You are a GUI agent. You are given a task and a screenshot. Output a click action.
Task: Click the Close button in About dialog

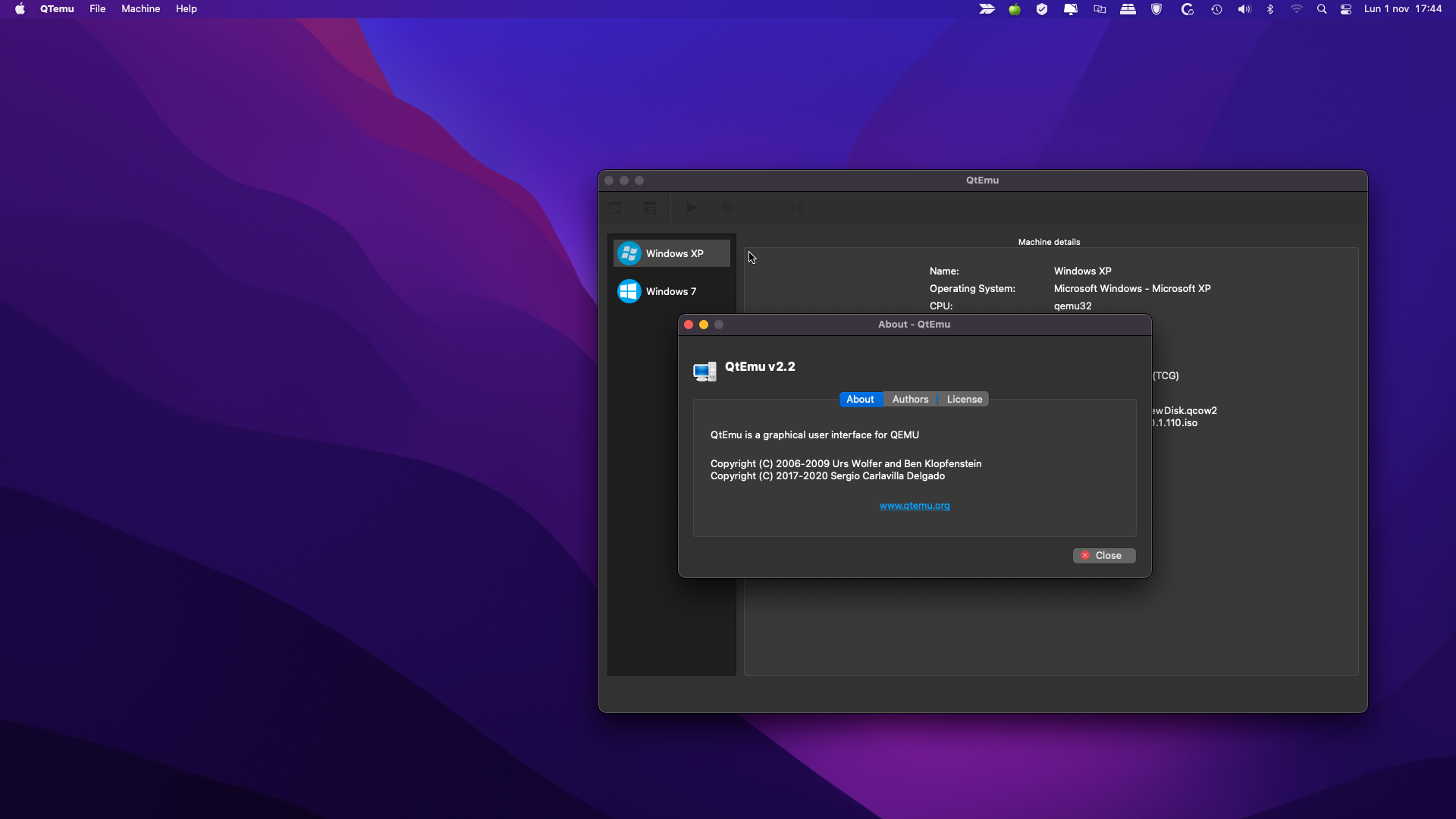coord(1103,556)
